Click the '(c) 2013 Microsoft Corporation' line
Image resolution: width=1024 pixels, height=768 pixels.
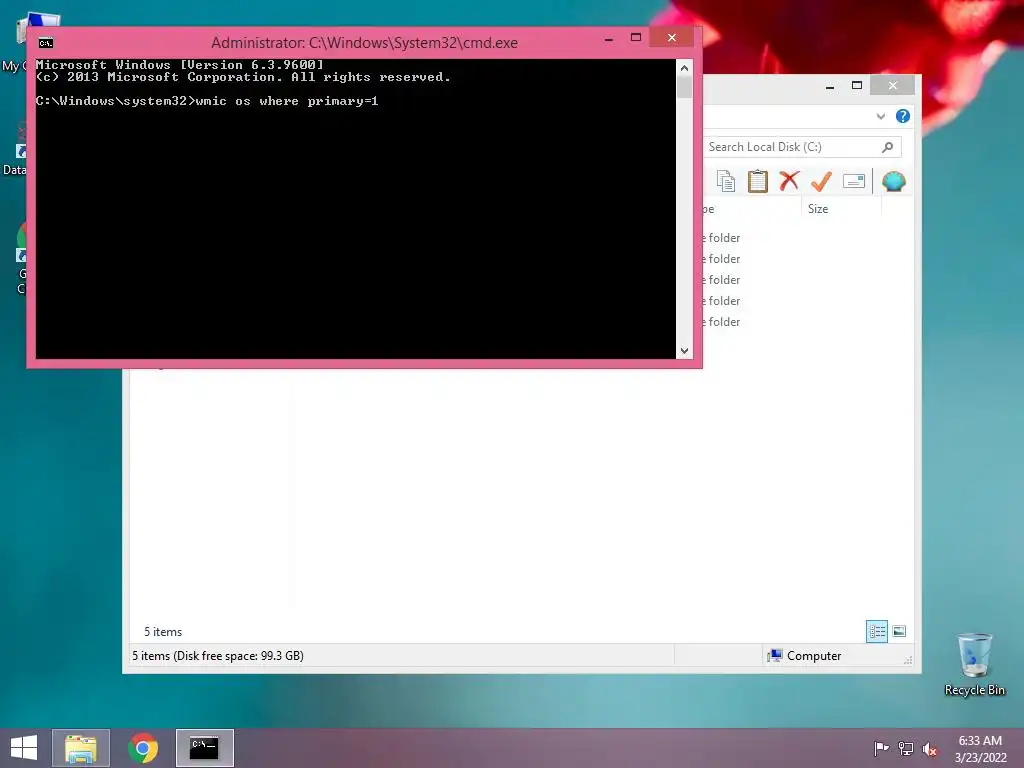[x=242, y=77]
